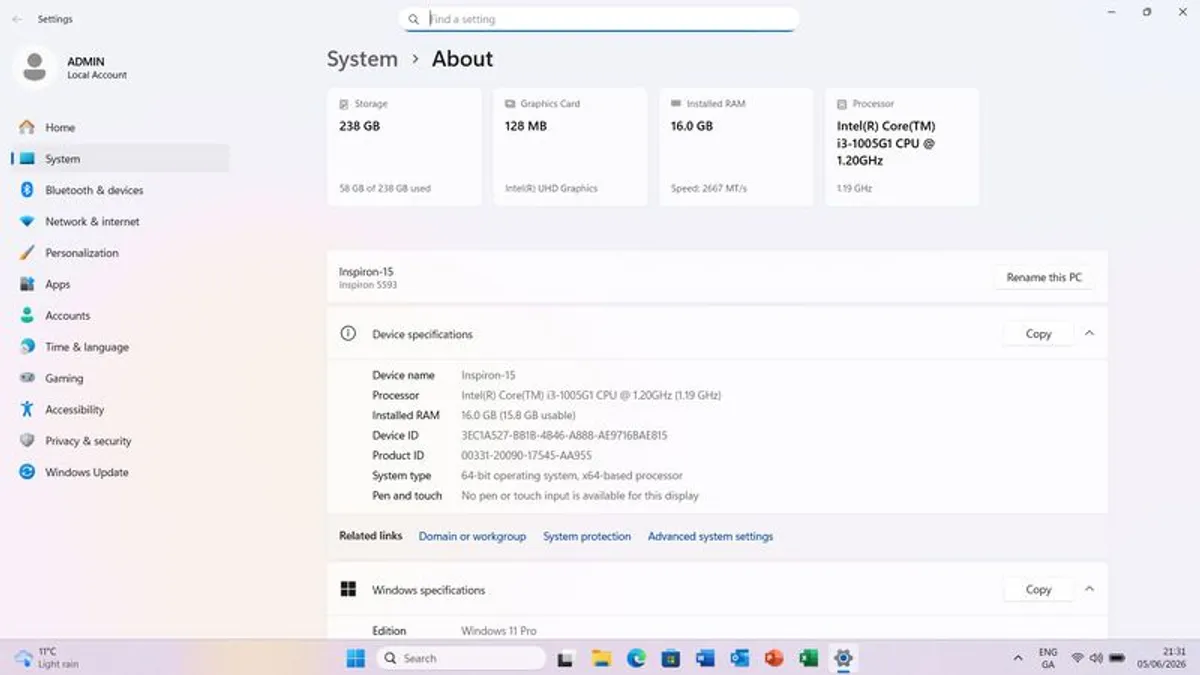Click the taskbar Search box
1200x675 pixels.
click(462, 658)
